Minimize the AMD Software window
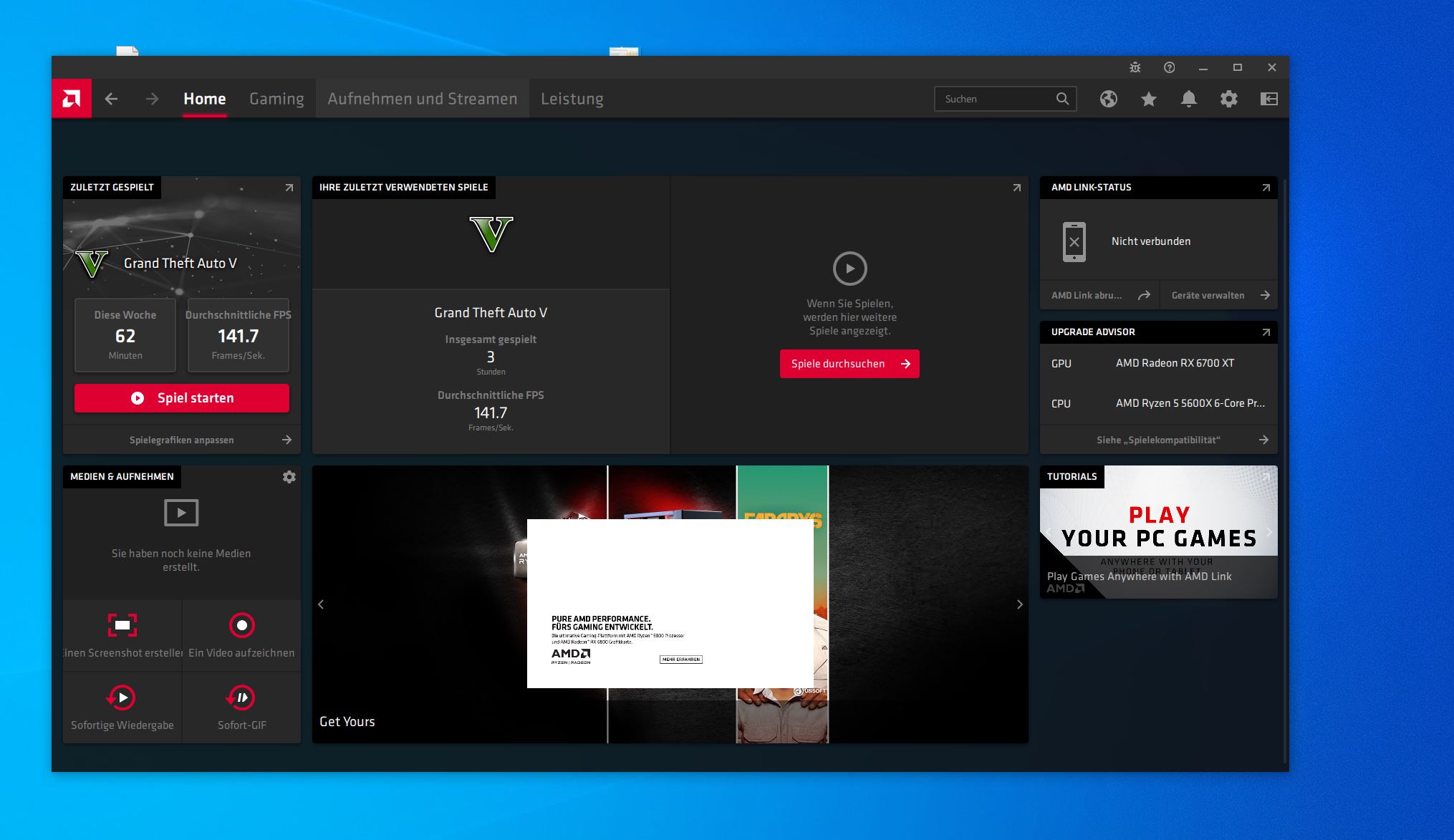Viewport: 1454px width, 840px height. (x=1203, y=67)
